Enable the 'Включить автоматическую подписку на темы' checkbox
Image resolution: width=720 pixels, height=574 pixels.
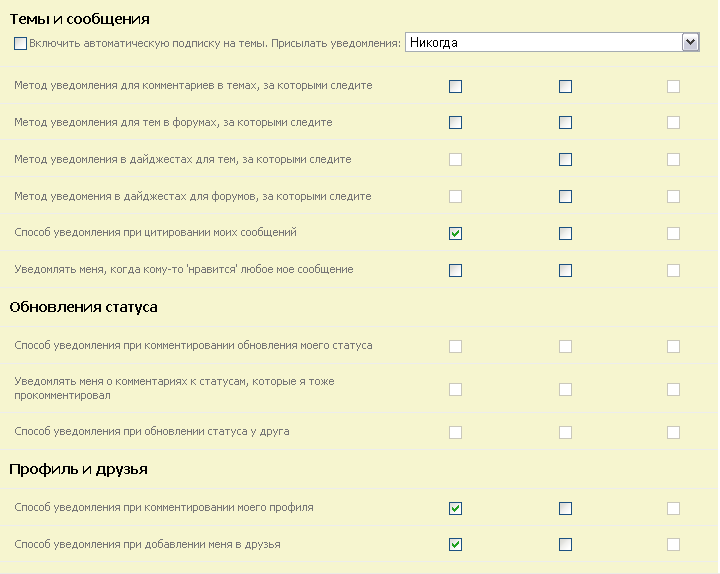(20, 44)
